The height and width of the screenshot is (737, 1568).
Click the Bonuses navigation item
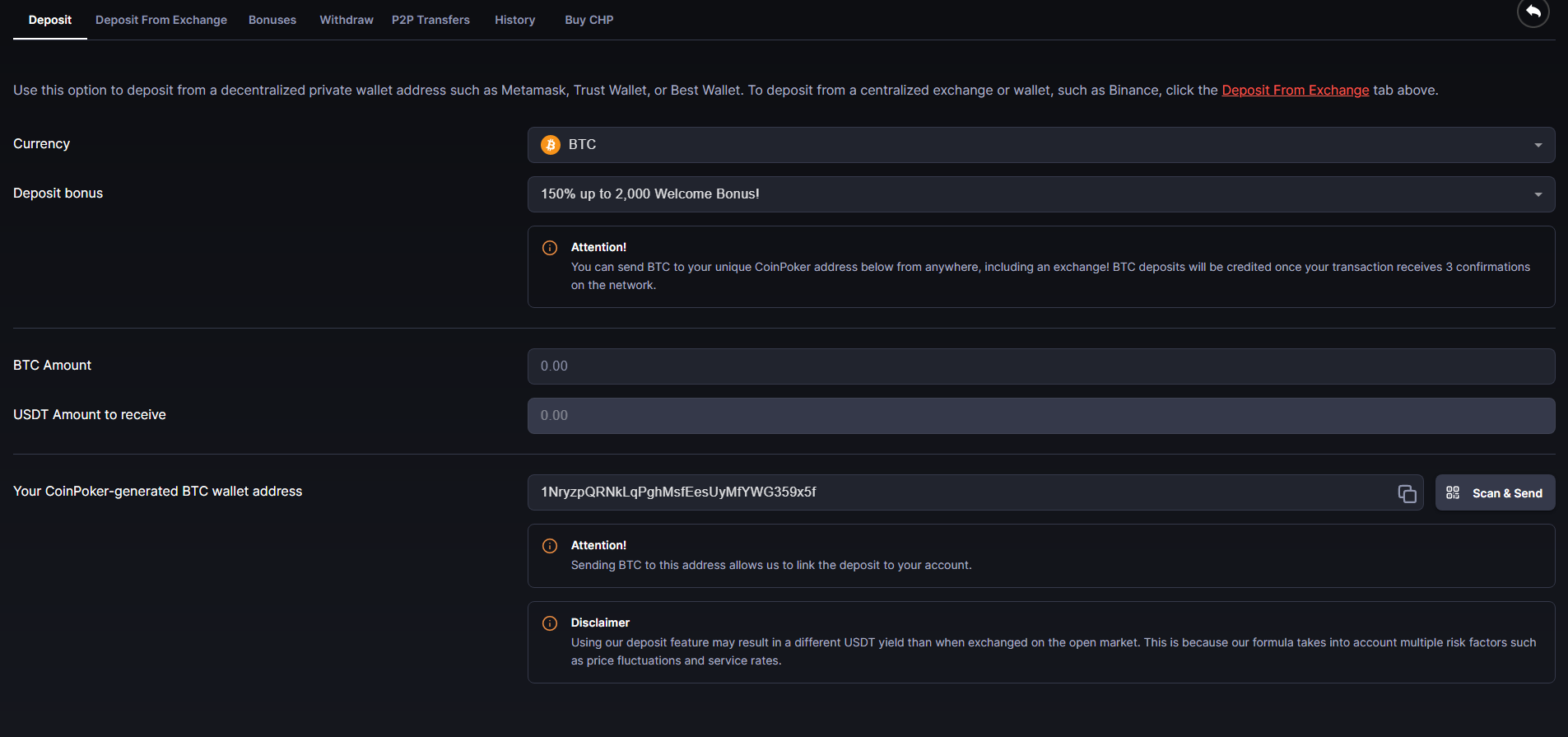coord(272,20)
